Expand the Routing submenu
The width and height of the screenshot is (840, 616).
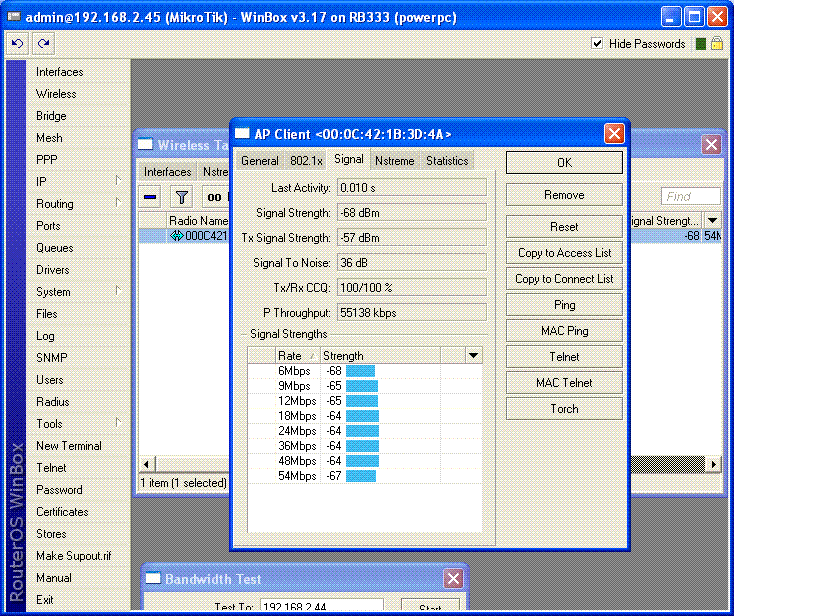click(118, 202)
